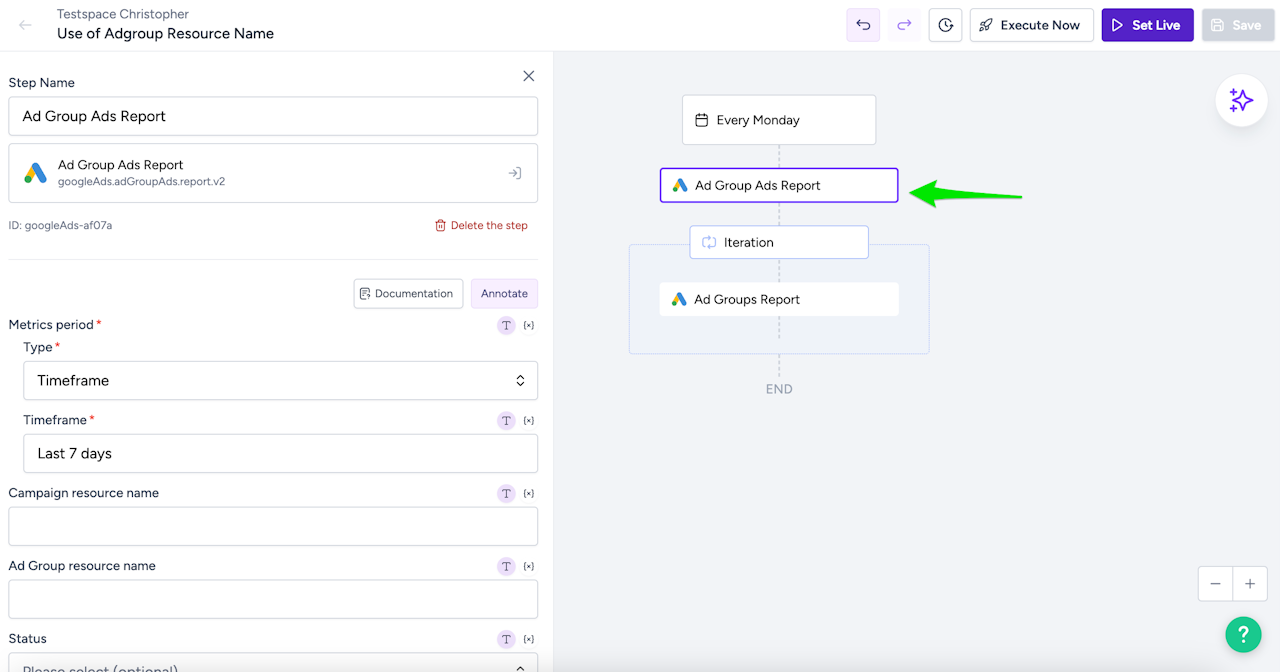Click the undo arrow icon
The image size is (1280, 672).
[x=863, y=25]
